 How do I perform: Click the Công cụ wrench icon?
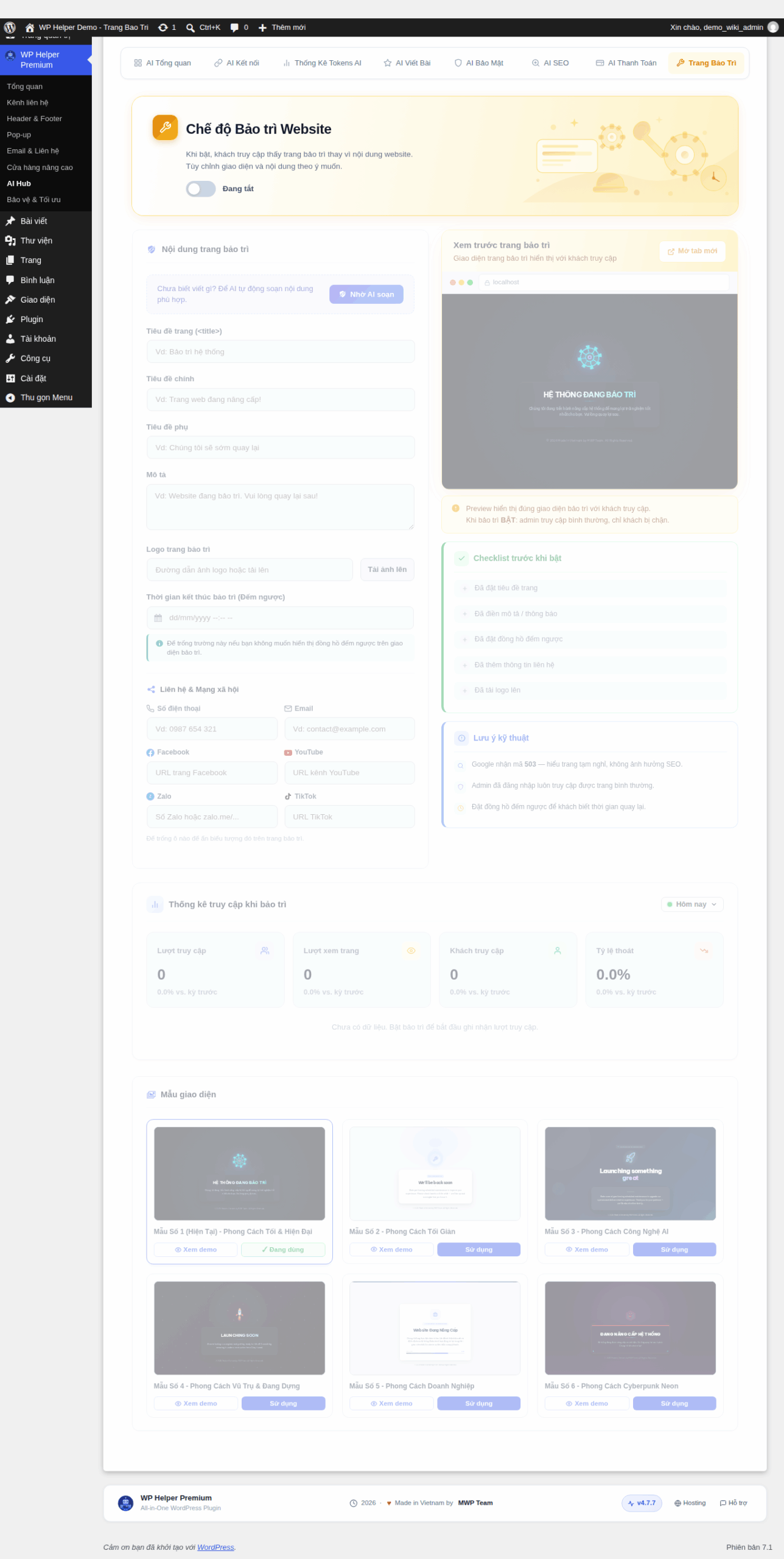click(x=10, y=358)
